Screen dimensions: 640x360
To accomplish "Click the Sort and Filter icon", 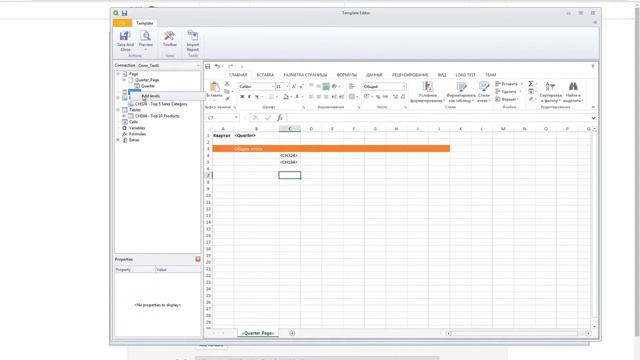I will [x=550, y=86].
